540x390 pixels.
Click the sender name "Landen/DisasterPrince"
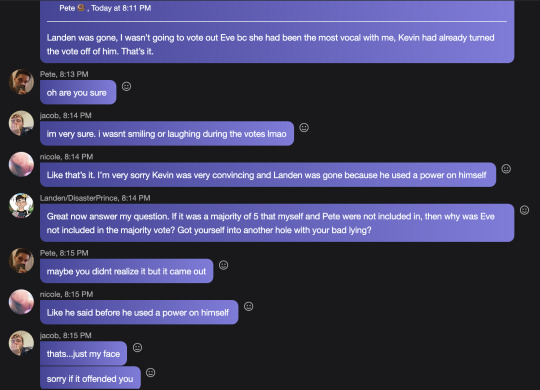coord(79,198)
